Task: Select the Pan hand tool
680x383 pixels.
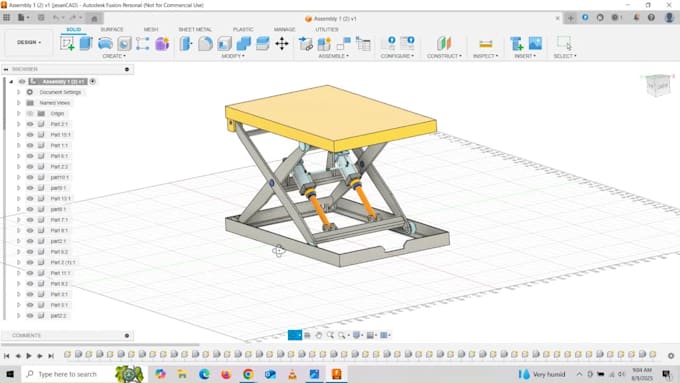Action: click(x=319, y=335)
